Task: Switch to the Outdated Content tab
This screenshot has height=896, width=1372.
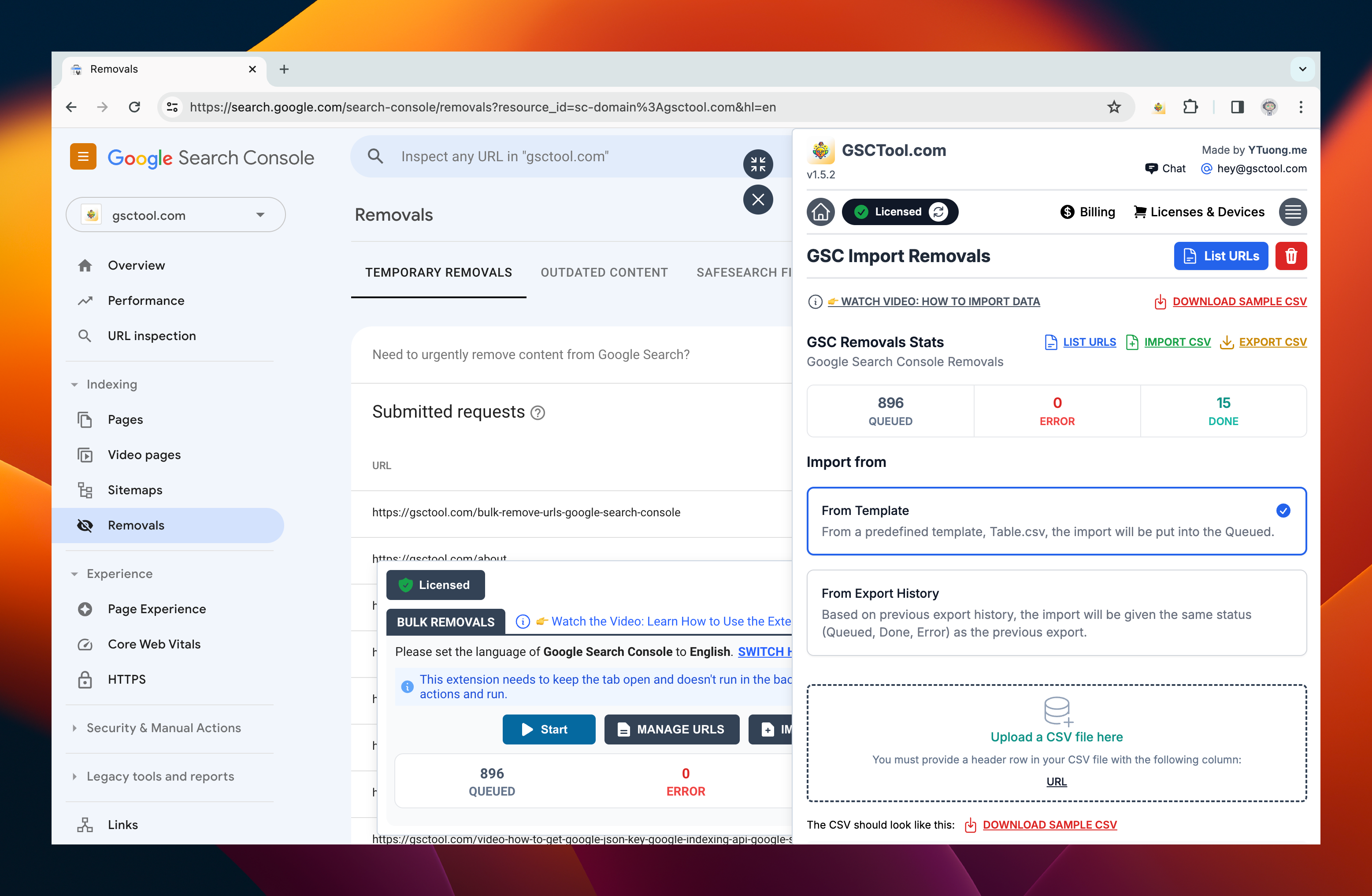Action: click(604, 273)
